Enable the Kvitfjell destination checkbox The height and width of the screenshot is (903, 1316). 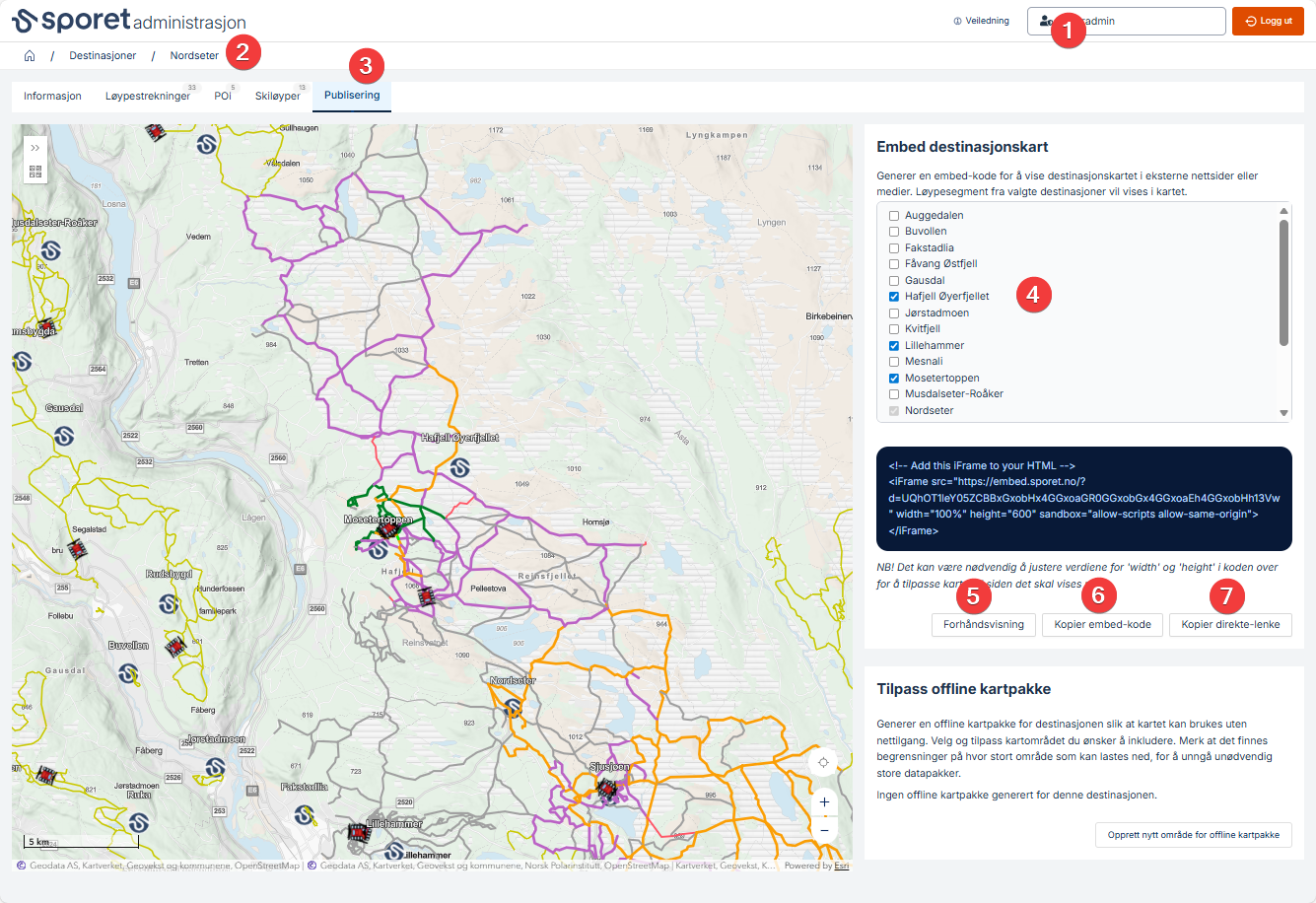894,329
